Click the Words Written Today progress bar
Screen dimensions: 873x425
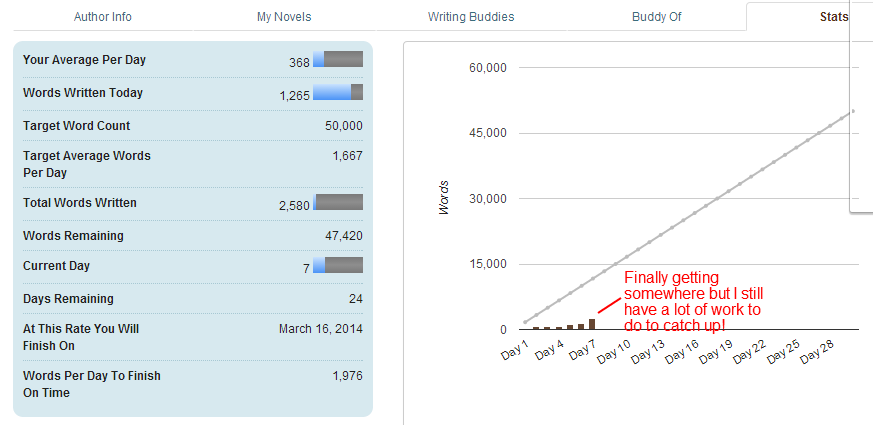(338, 92)
